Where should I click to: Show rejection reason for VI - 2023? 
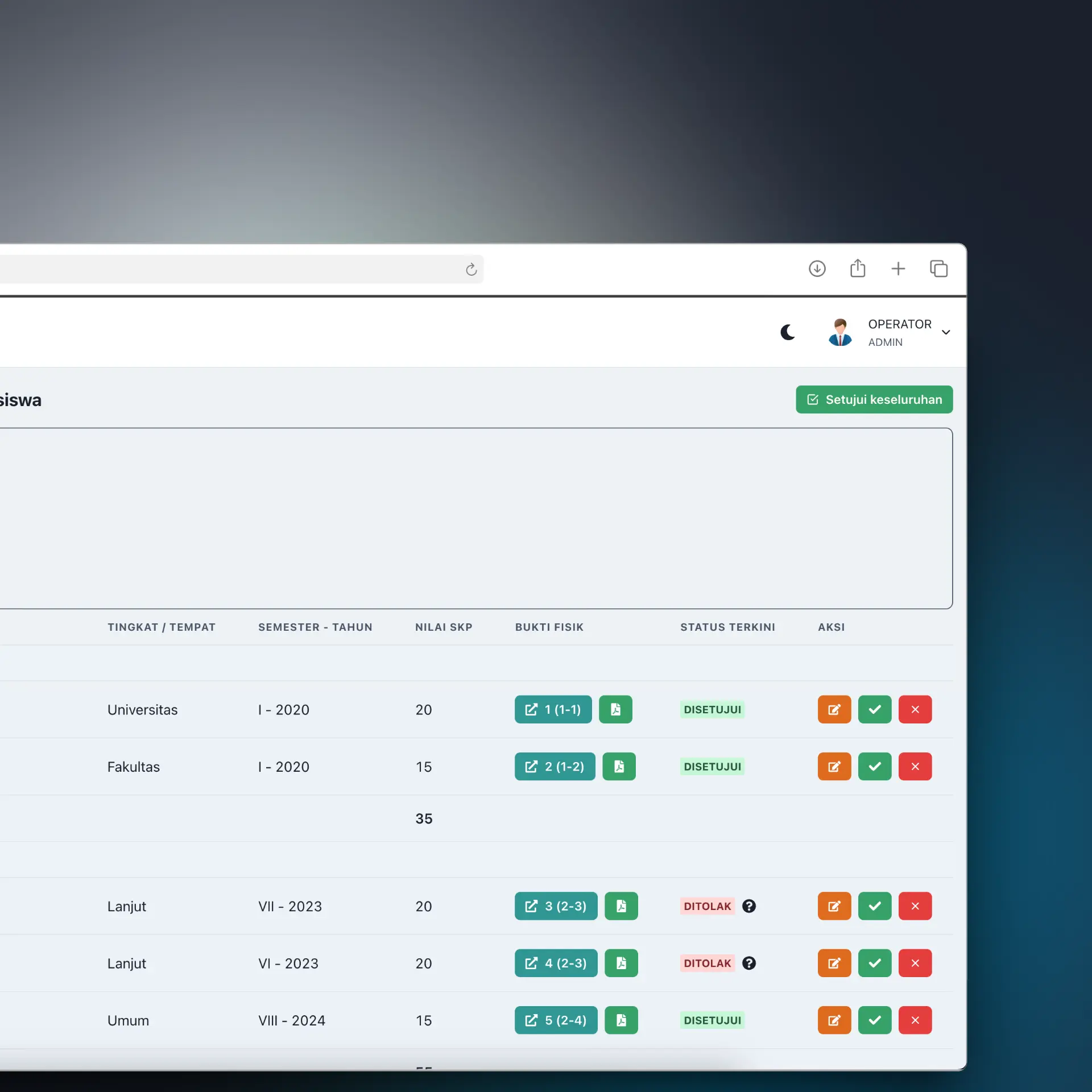point(748,963)
